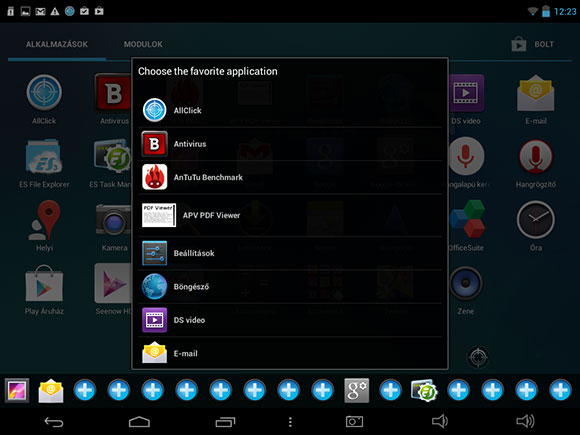Choose DS video in the dialog list
580x435 pixels.
click(290, 320)
